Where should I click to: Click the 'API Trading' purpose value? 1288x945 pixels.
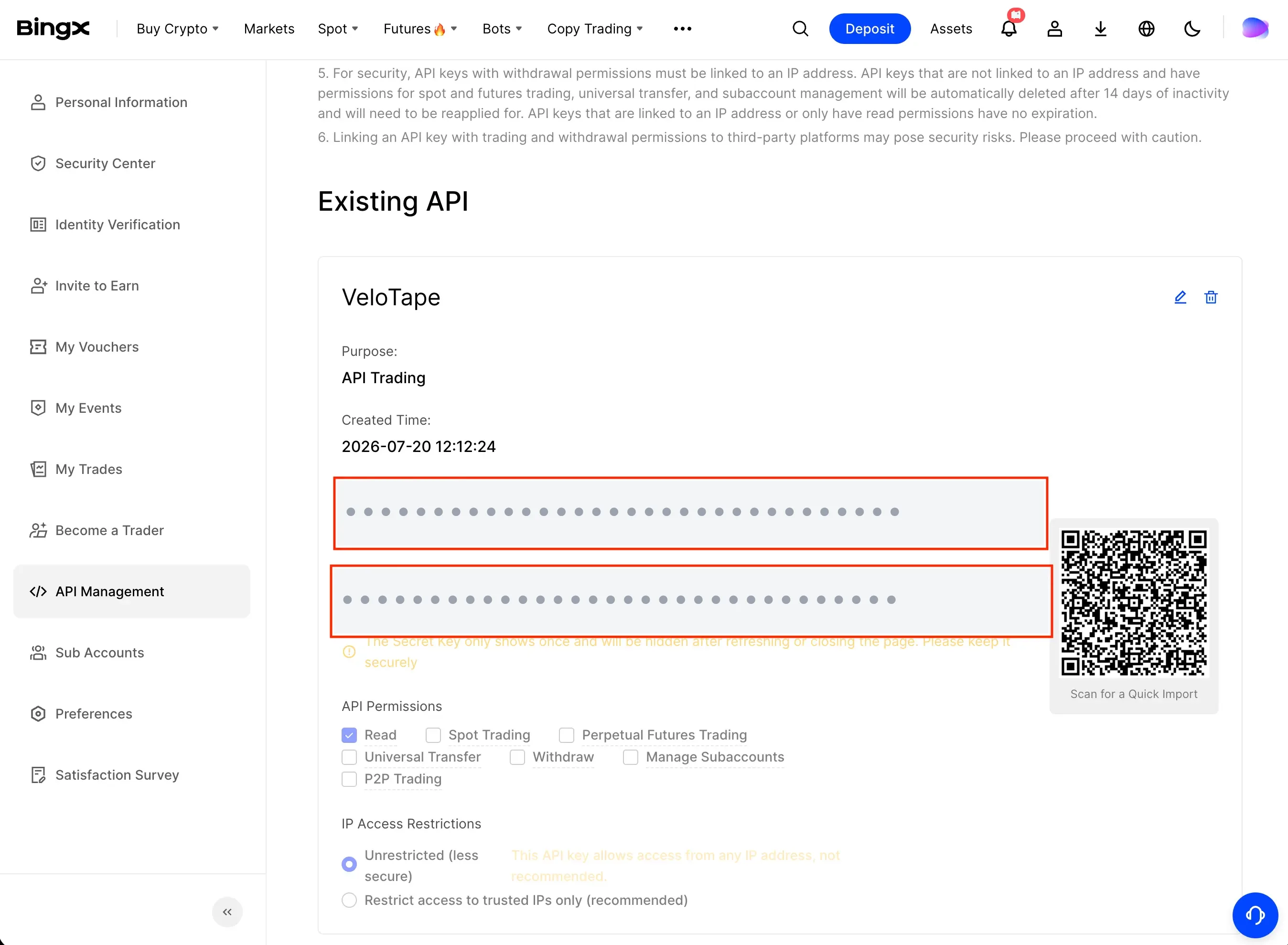point(383,378)
